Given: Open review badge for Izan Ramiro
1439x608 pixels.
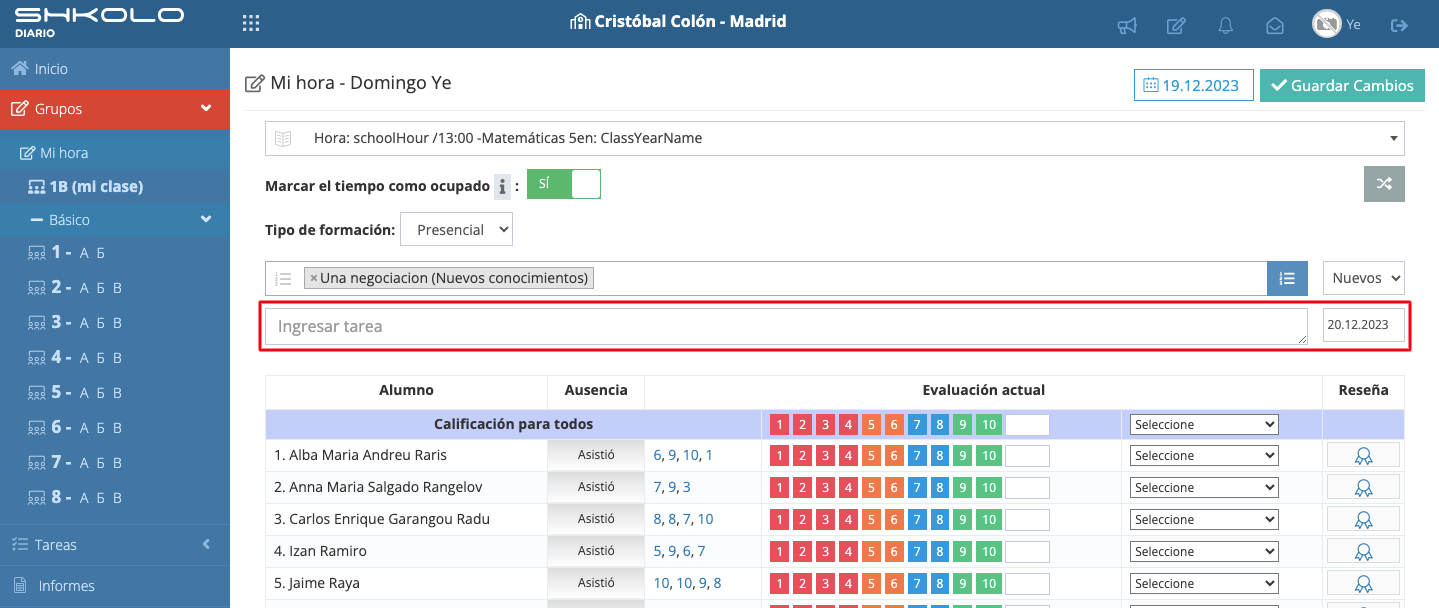Looking at the screenshot, I should coord(1363,552).
